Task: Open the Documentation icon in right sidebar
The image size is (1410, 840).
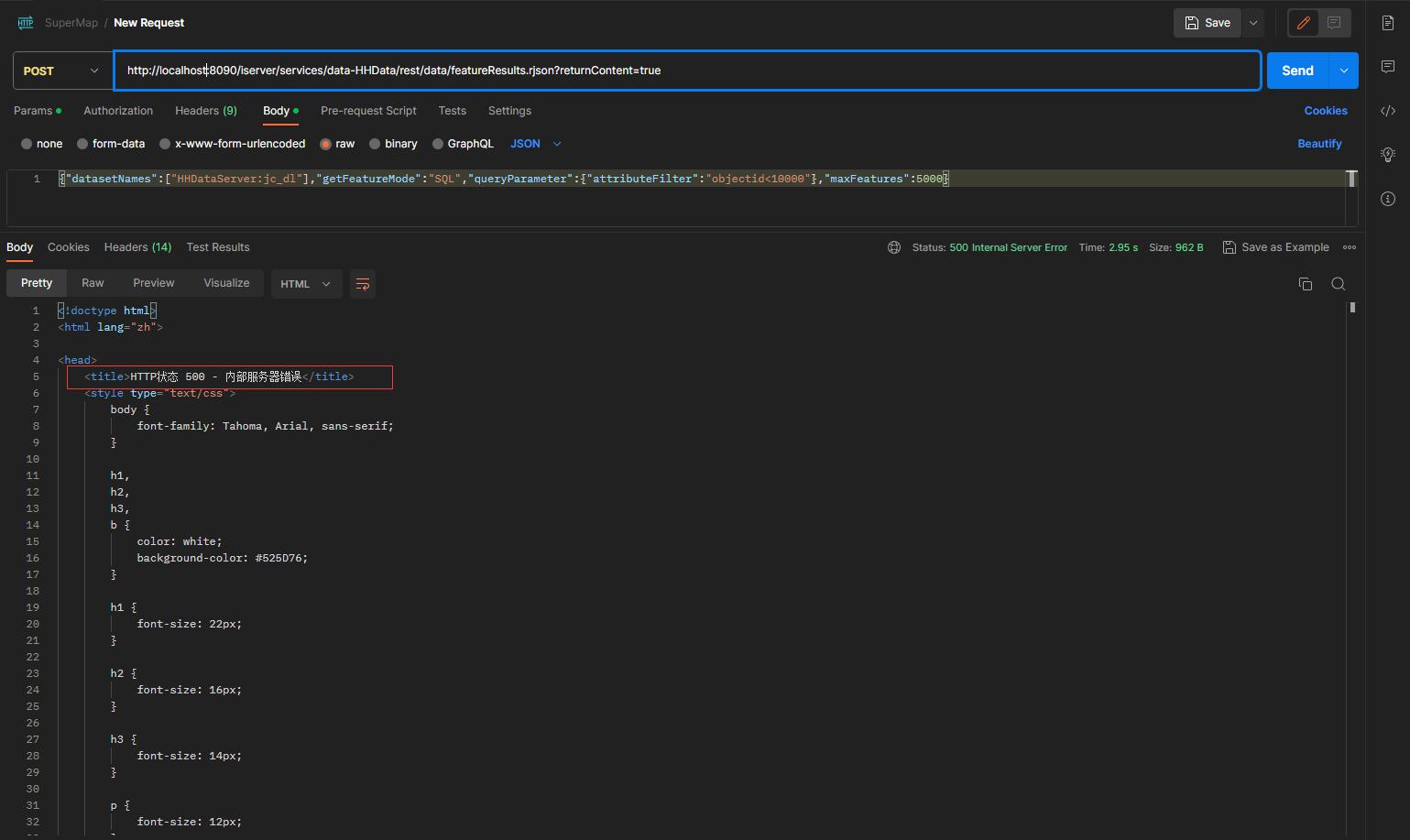Action: [1388, 23]
